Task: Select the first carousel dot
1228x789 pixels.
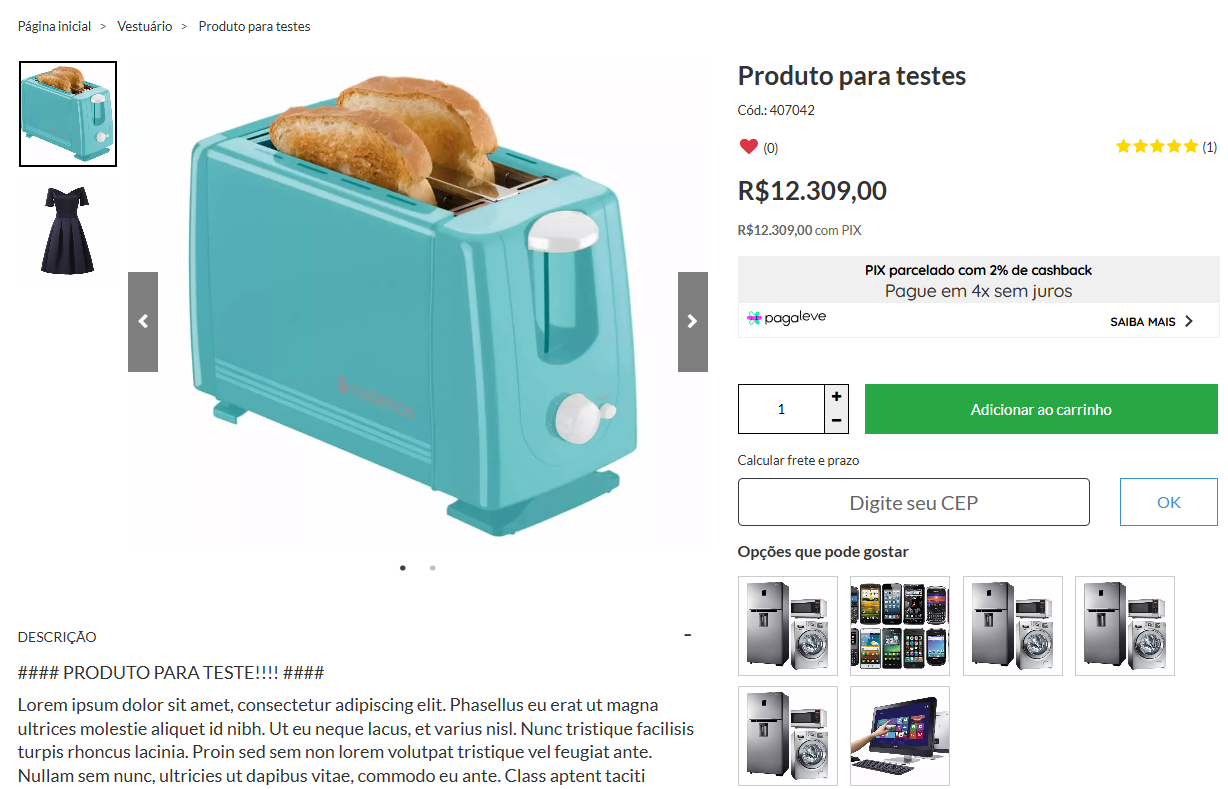Action: coord(403,568)
